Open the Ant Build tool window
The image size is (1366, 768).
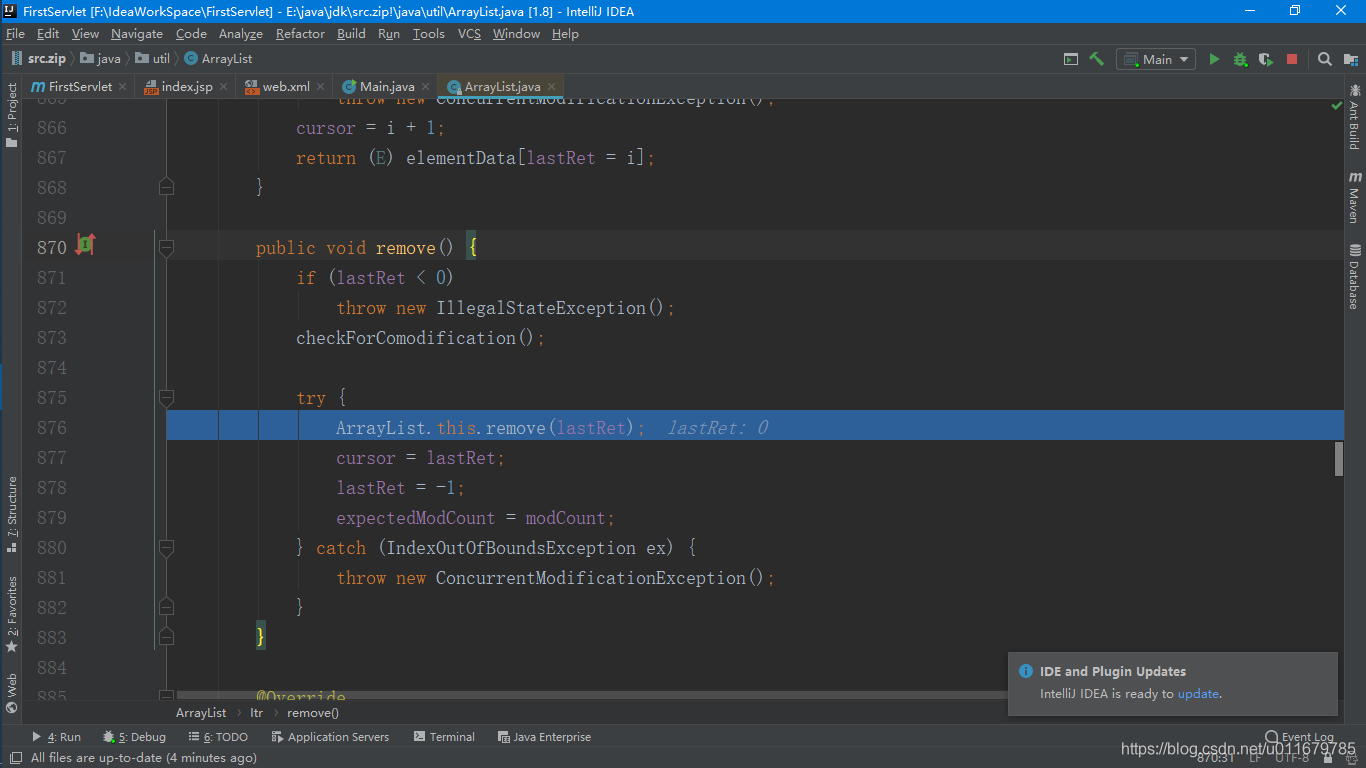pos(1355,117)
